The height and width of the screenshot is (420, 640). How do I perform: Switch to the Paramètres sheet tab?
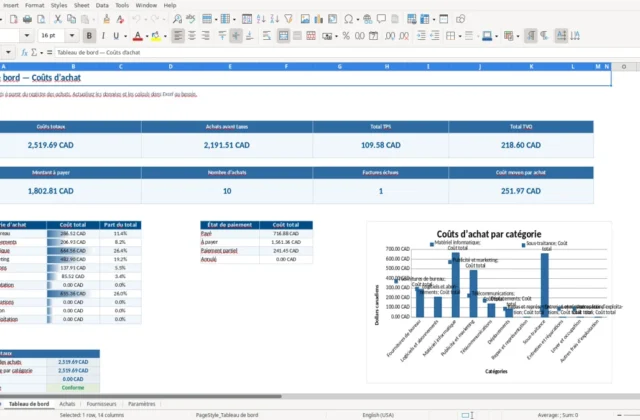(x=142, y=404)
